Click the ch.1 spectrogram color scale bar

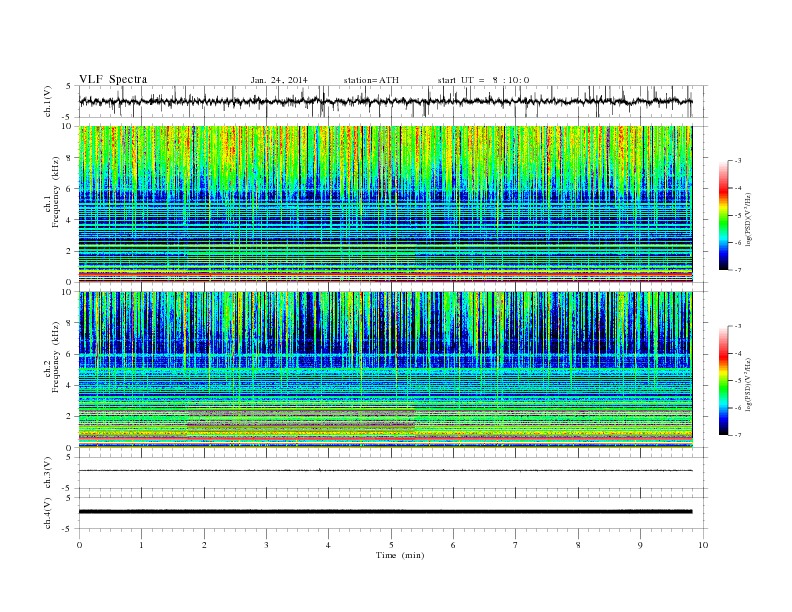pyautogui.click(x=723, y=215)
